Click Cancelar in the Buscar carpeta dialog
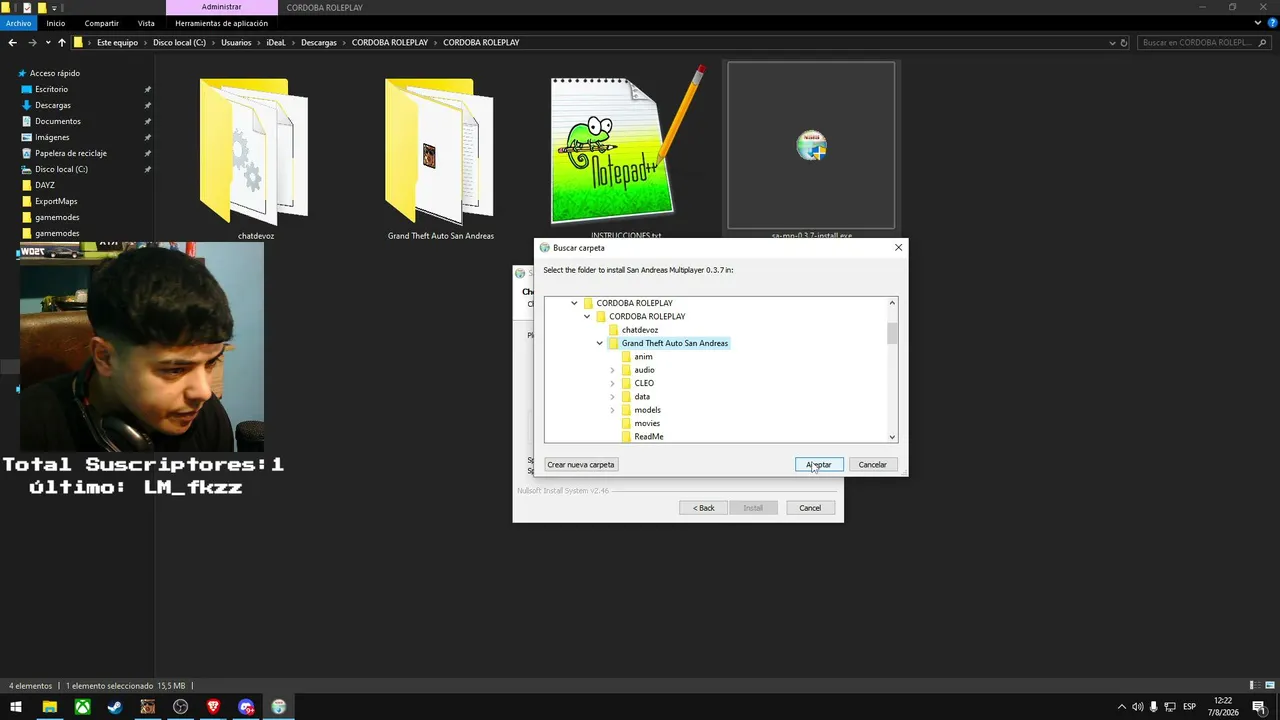The image size is (1280, 720). (x=872, y=465)
